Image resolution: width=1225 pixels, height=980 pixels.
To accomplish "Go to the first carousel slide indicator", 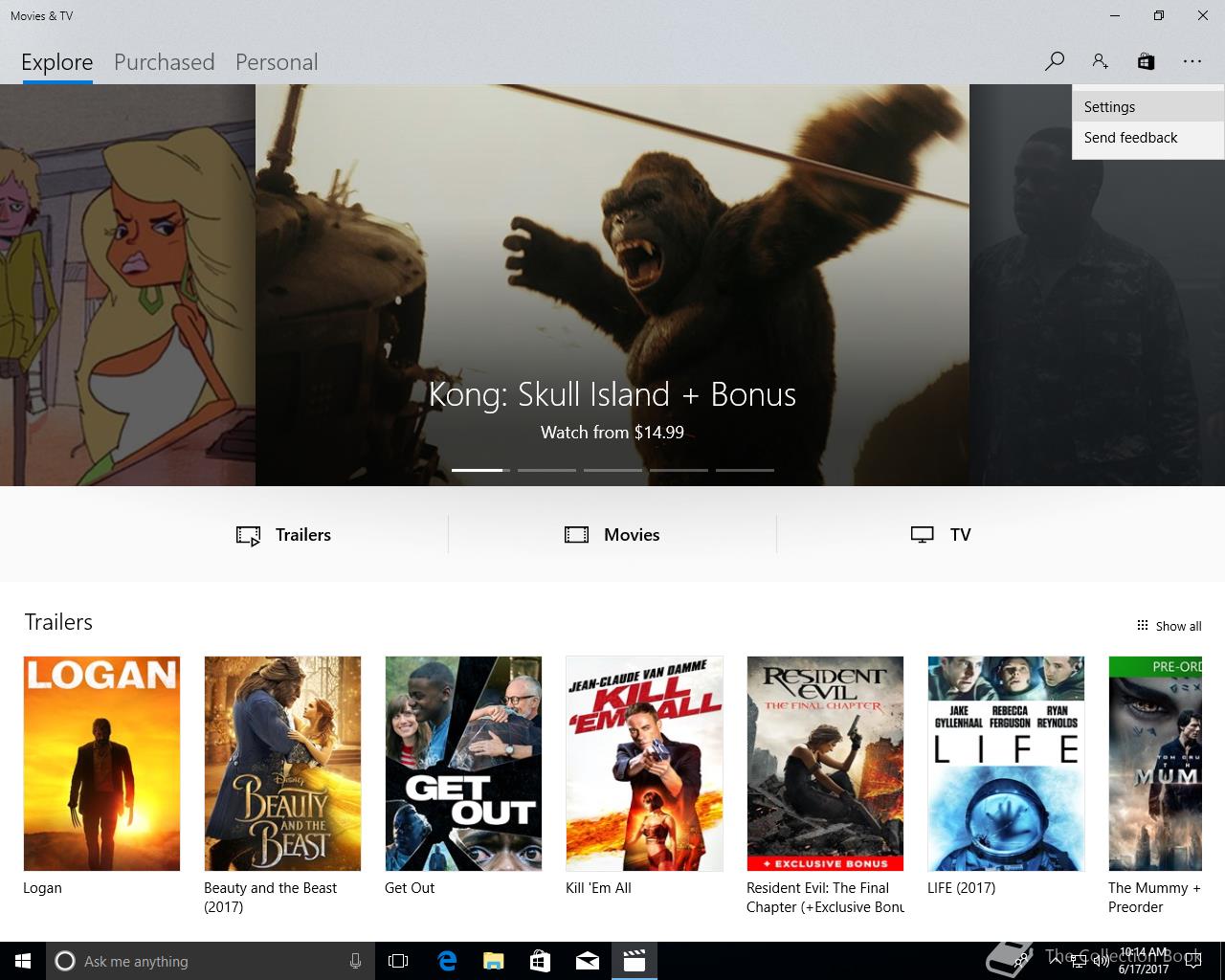I will pos(480,470).
